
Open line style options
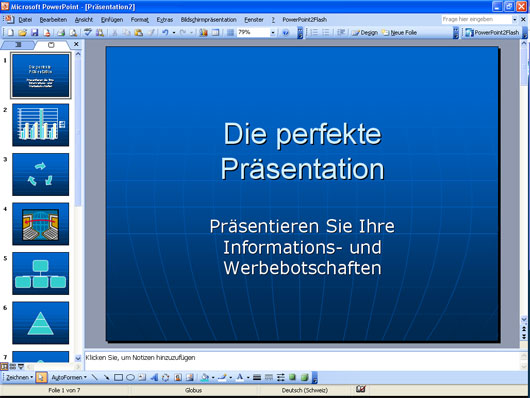pyautogui.click(x=257, y=377)
